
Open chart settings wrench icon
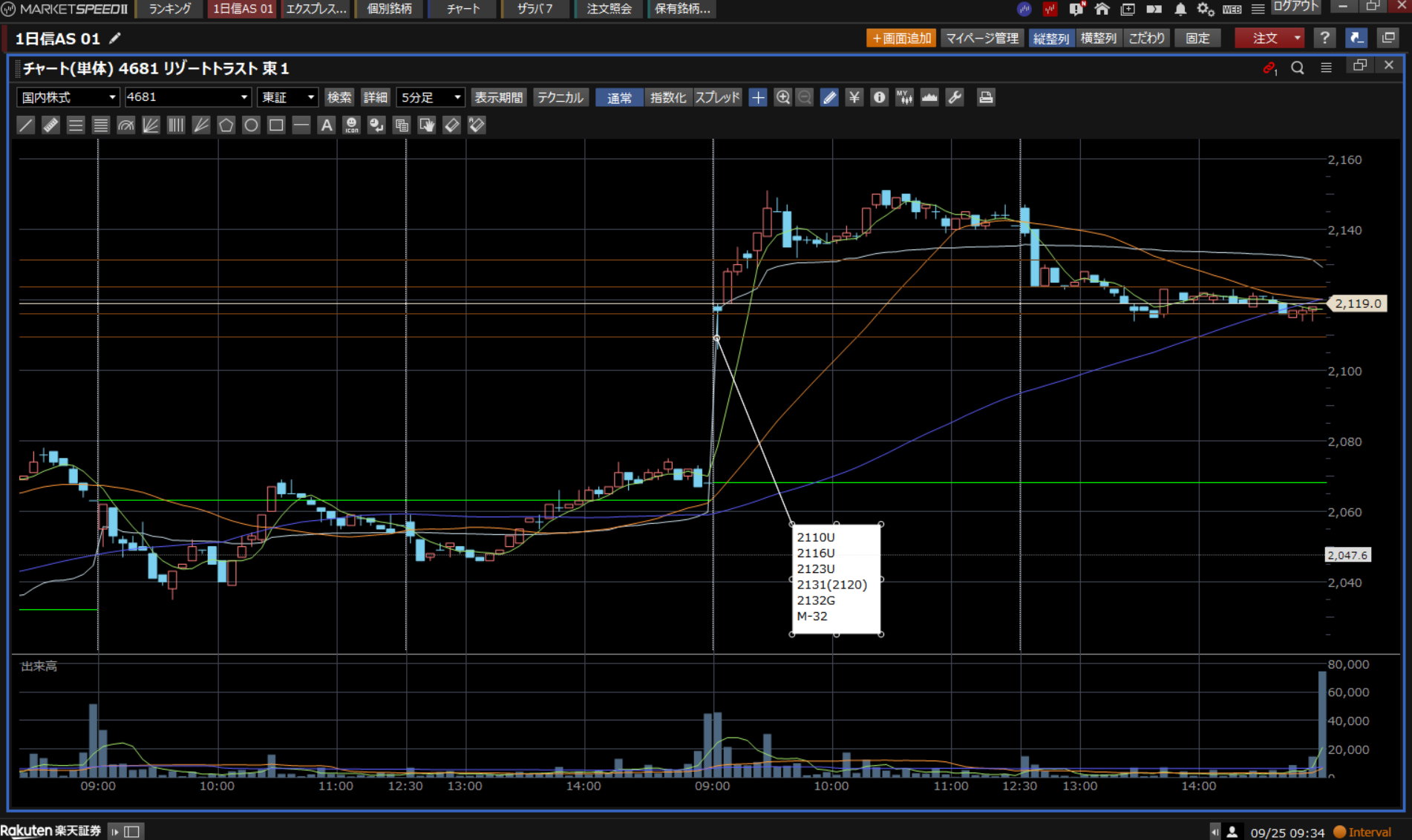[955, 97]
